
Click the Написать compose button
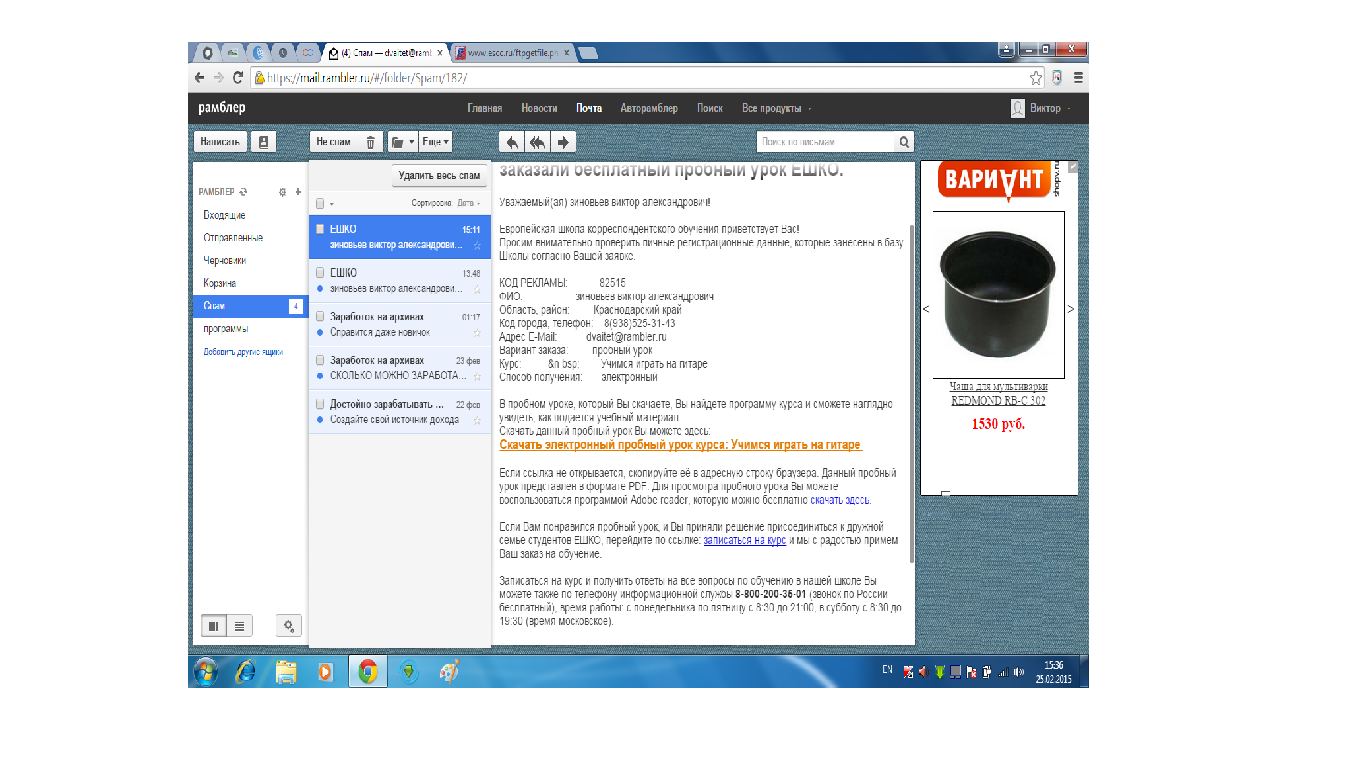(220, 142)
